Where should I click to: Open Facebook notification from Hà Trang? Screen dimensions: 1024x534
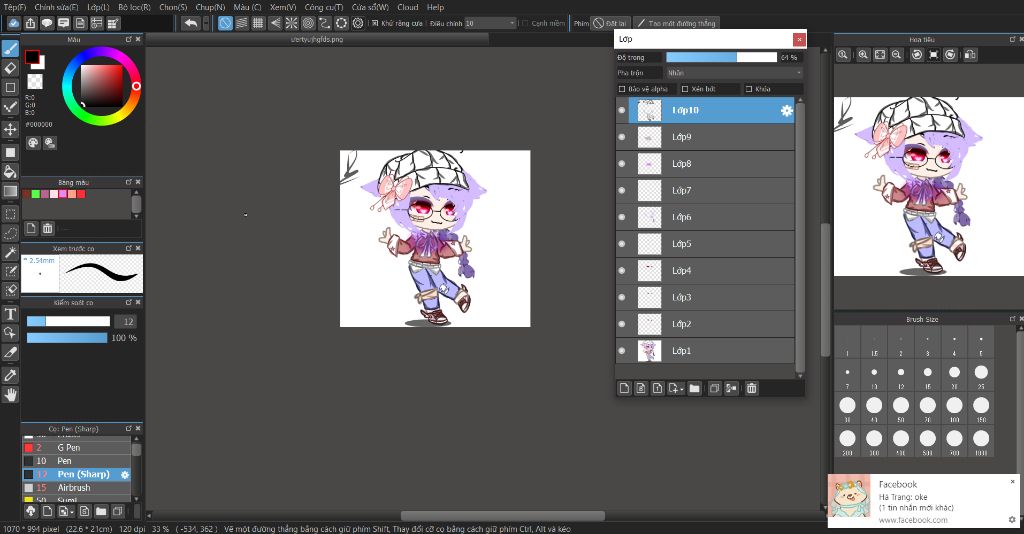click(x=923, y=501)
